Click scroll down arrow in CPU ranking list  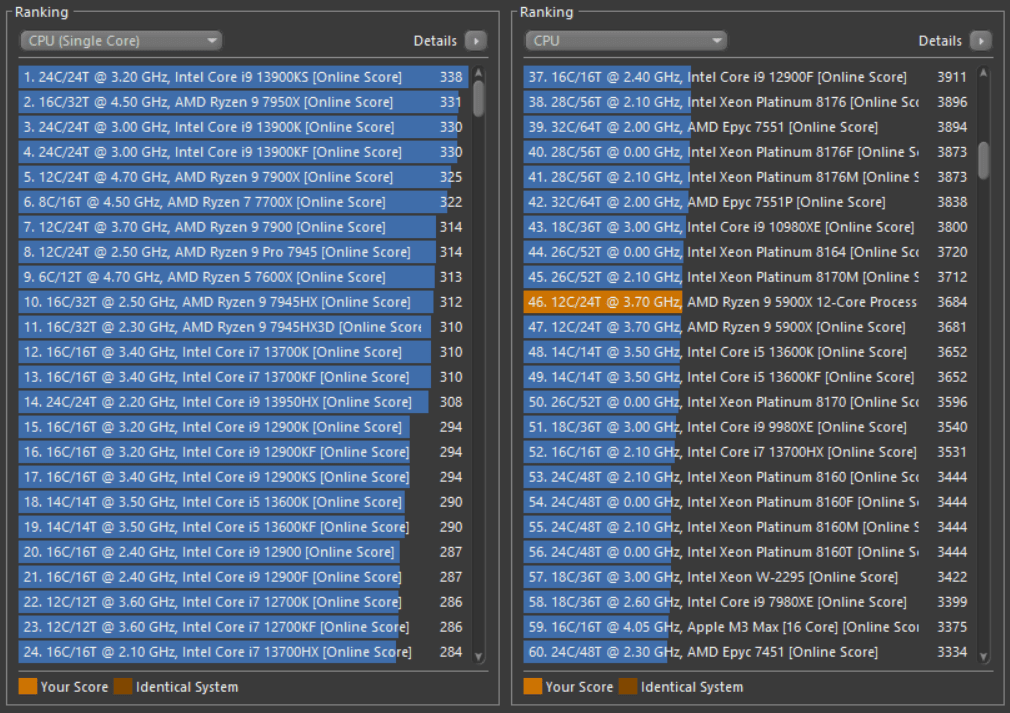pos(983,656)
